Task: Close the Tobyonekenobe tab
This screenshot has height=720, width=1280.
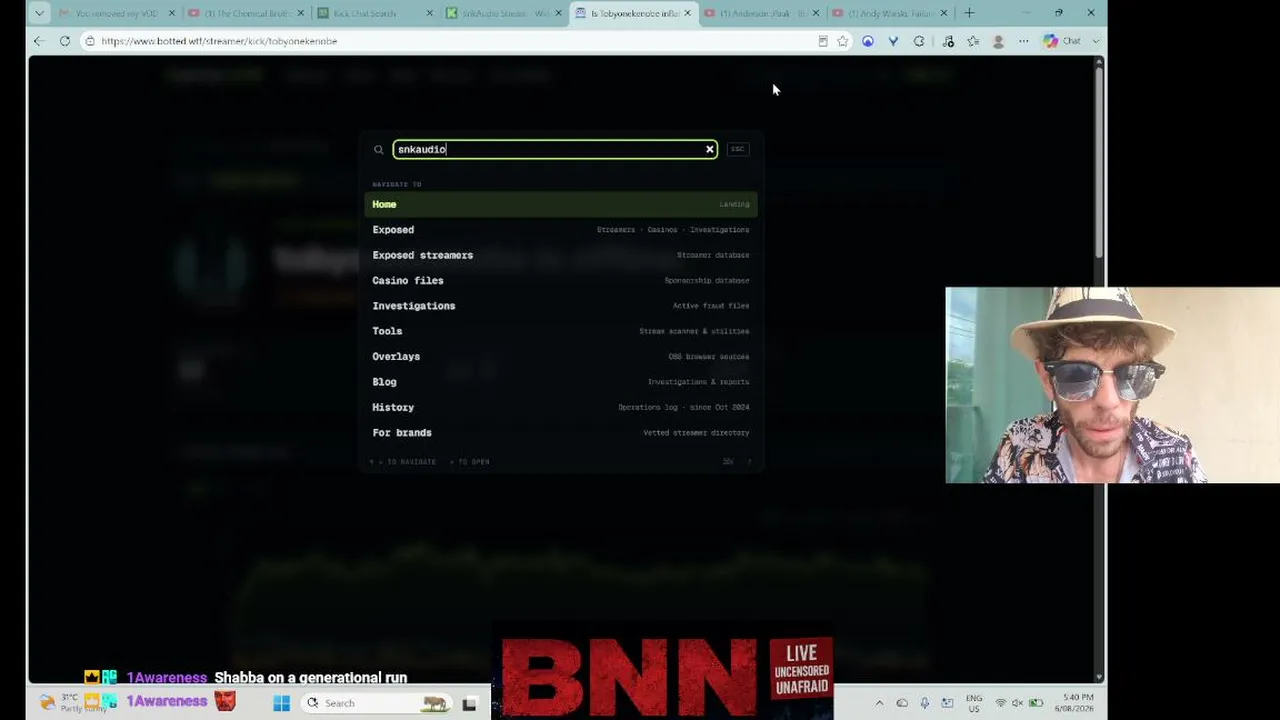Action: [687, 13]
